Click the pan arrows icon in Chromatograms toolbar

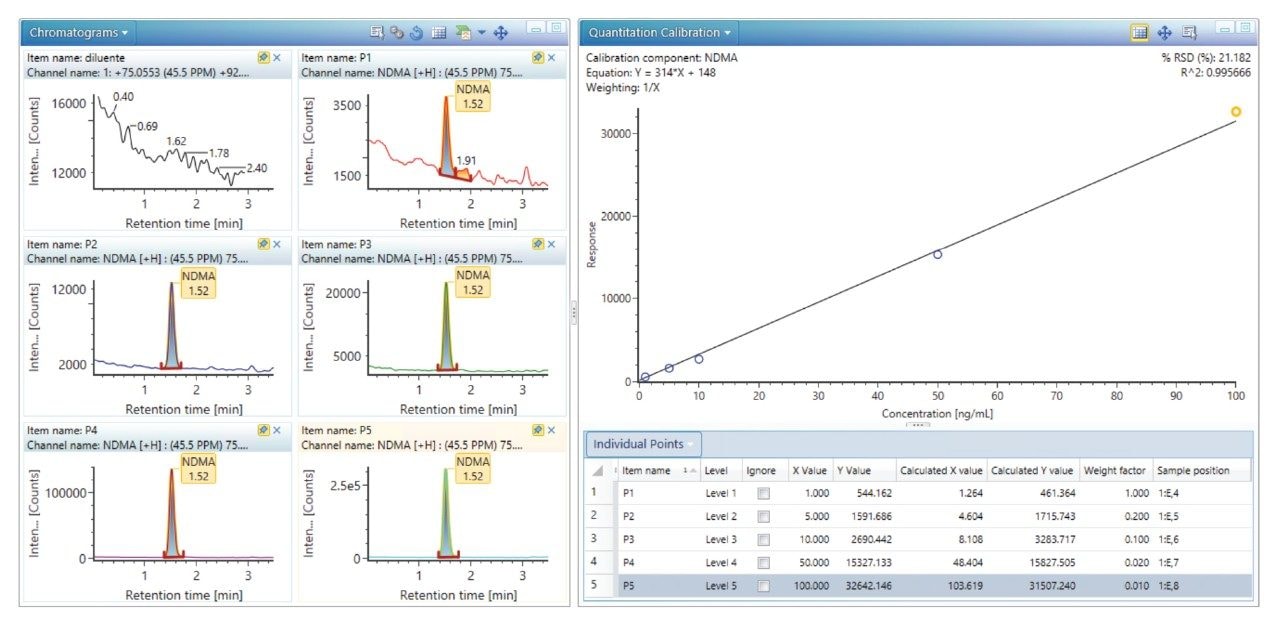pyautogui.click(x=501, y=32)
